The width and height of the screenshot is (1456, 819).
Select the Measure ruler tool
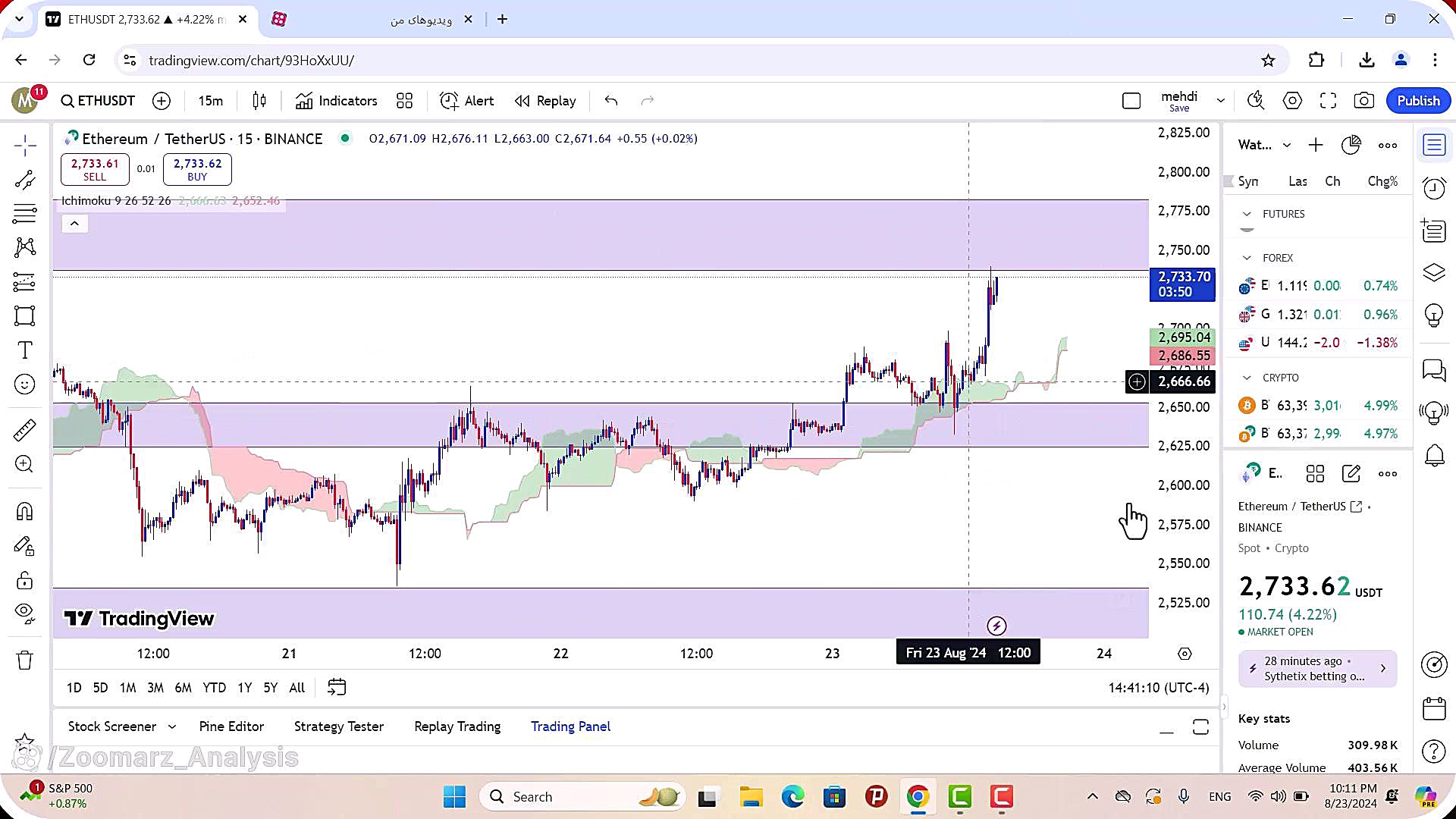click(24, 430)
